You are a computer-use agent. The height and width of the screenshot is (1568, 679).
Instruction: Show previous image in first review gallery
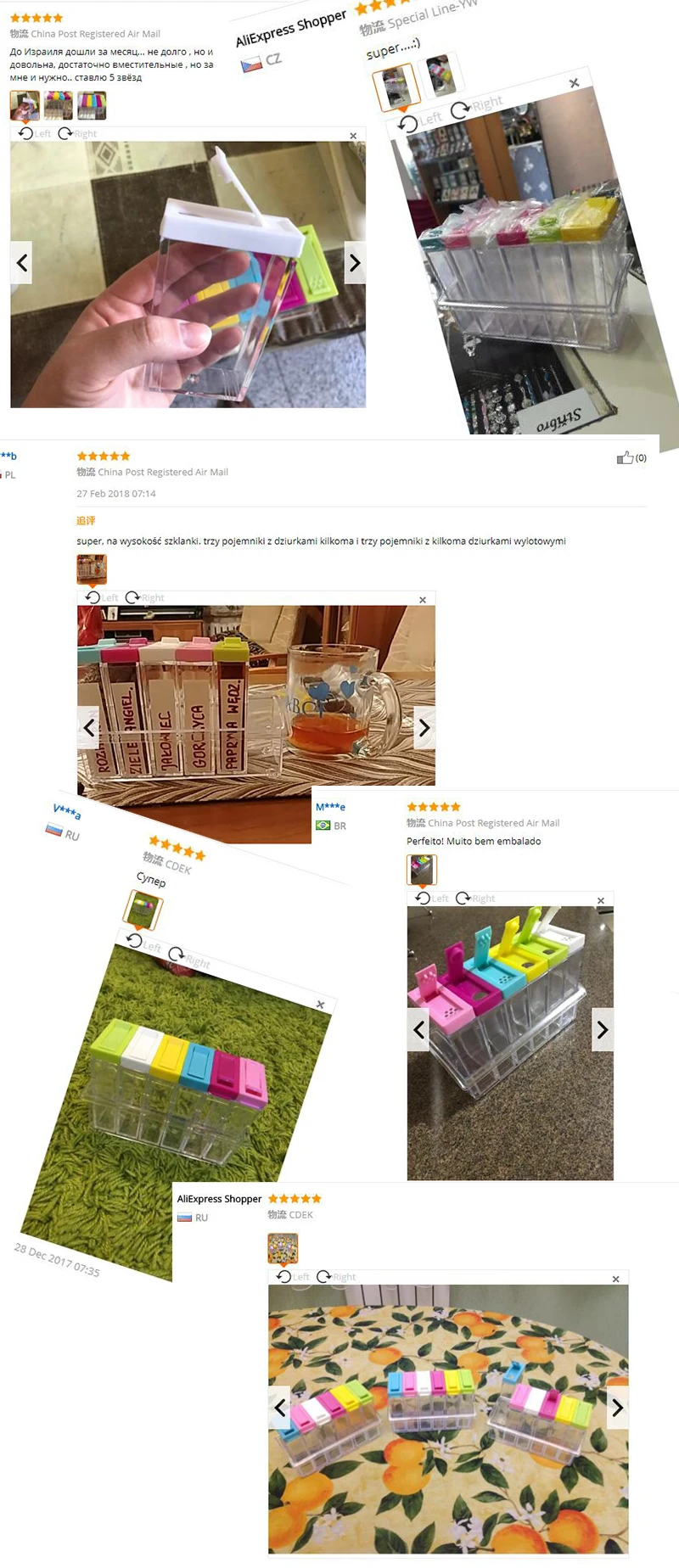(x=21, y=263)
